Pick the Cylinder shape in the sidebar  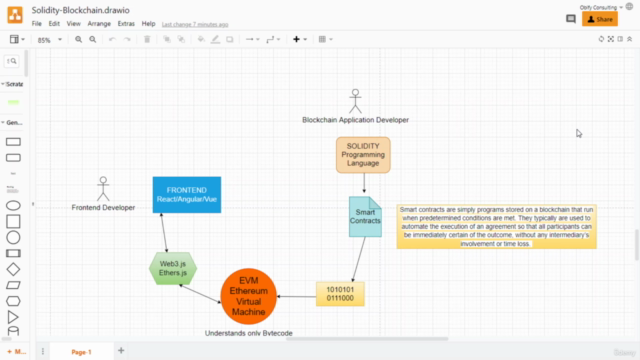(x=13, y=331)
